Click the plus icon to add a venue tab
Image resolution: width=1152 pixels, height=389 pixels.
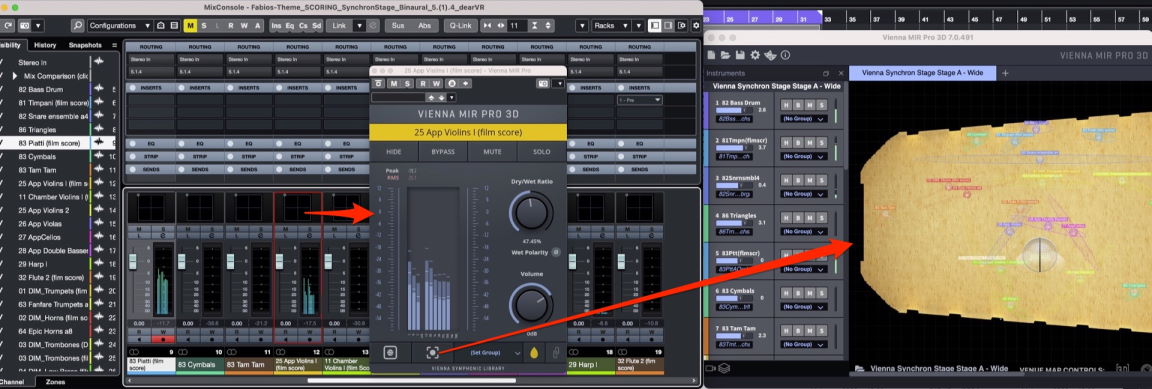1006,73
